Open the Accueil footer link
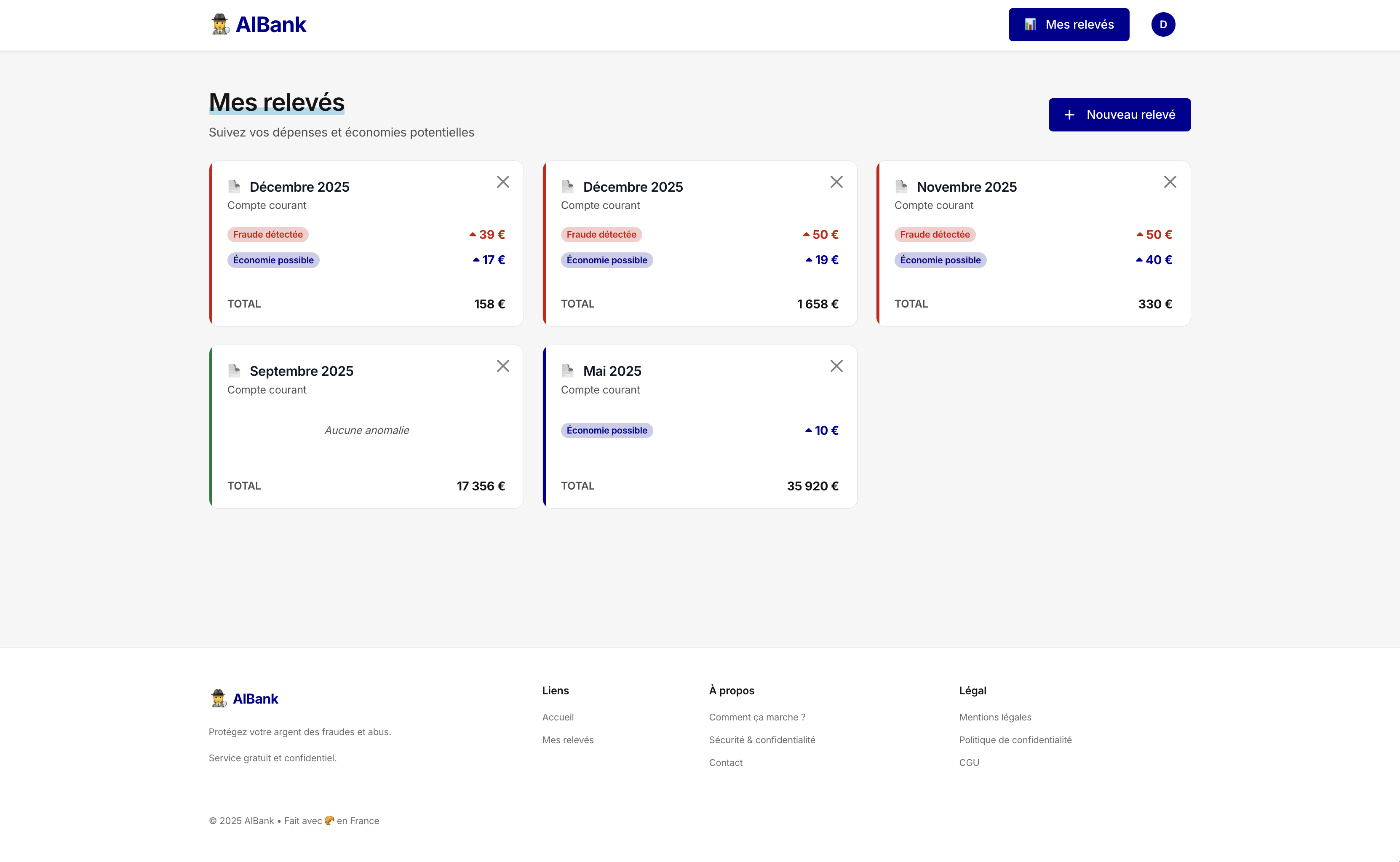Screen dimensions: 1400x862 557,717
